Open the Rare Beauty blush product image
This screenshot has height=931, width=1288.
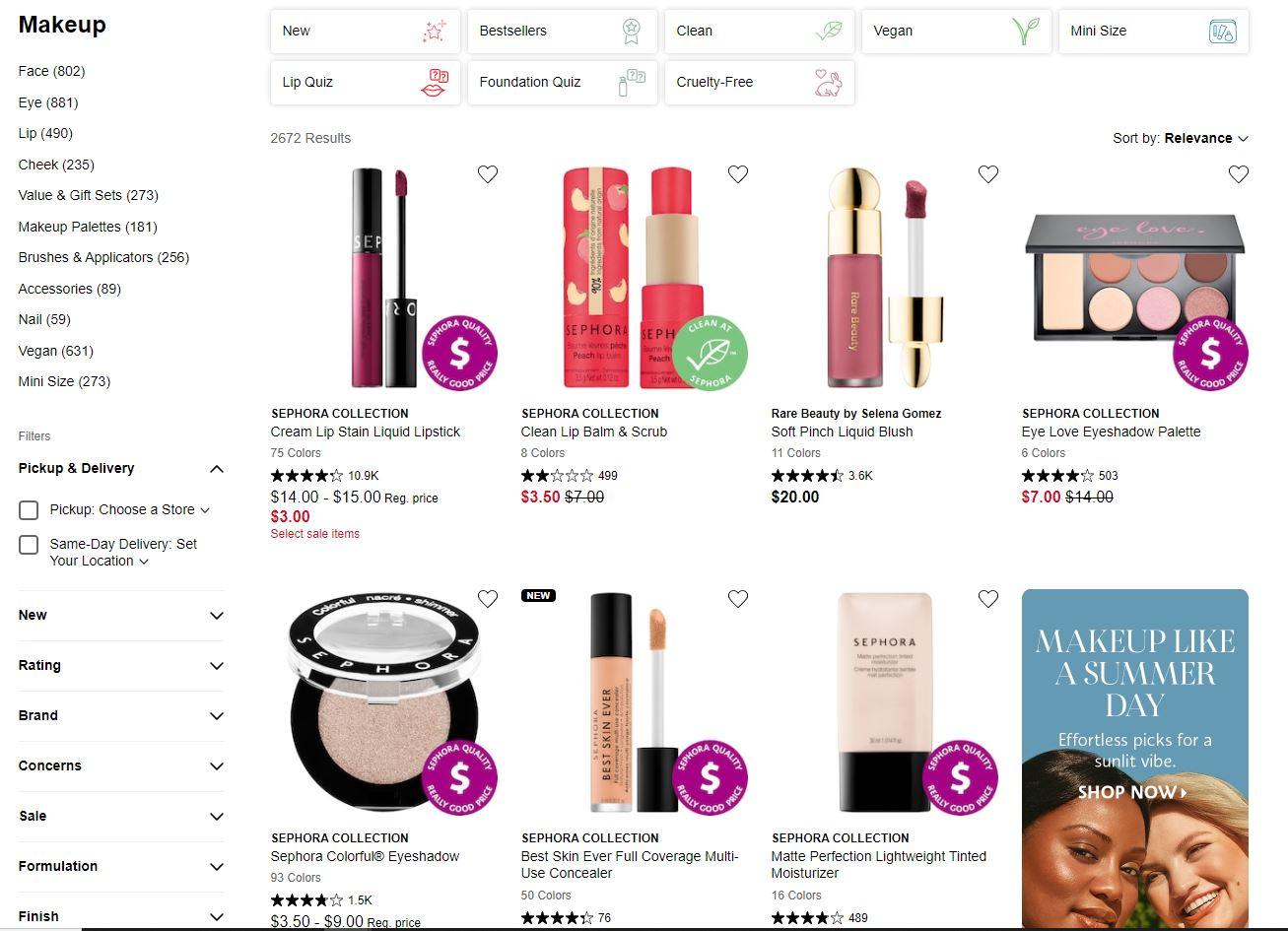885,279
